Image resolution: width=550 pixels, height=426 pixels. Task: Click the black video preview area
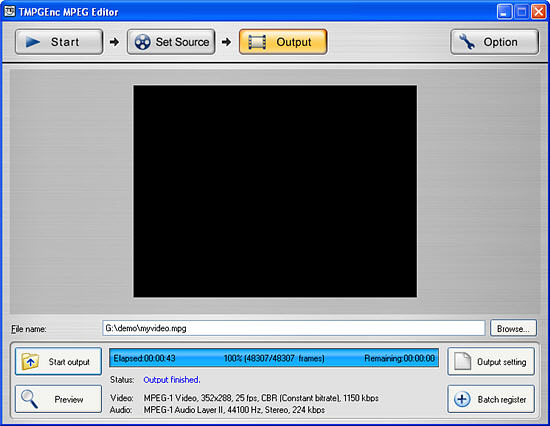click(275, 191)
